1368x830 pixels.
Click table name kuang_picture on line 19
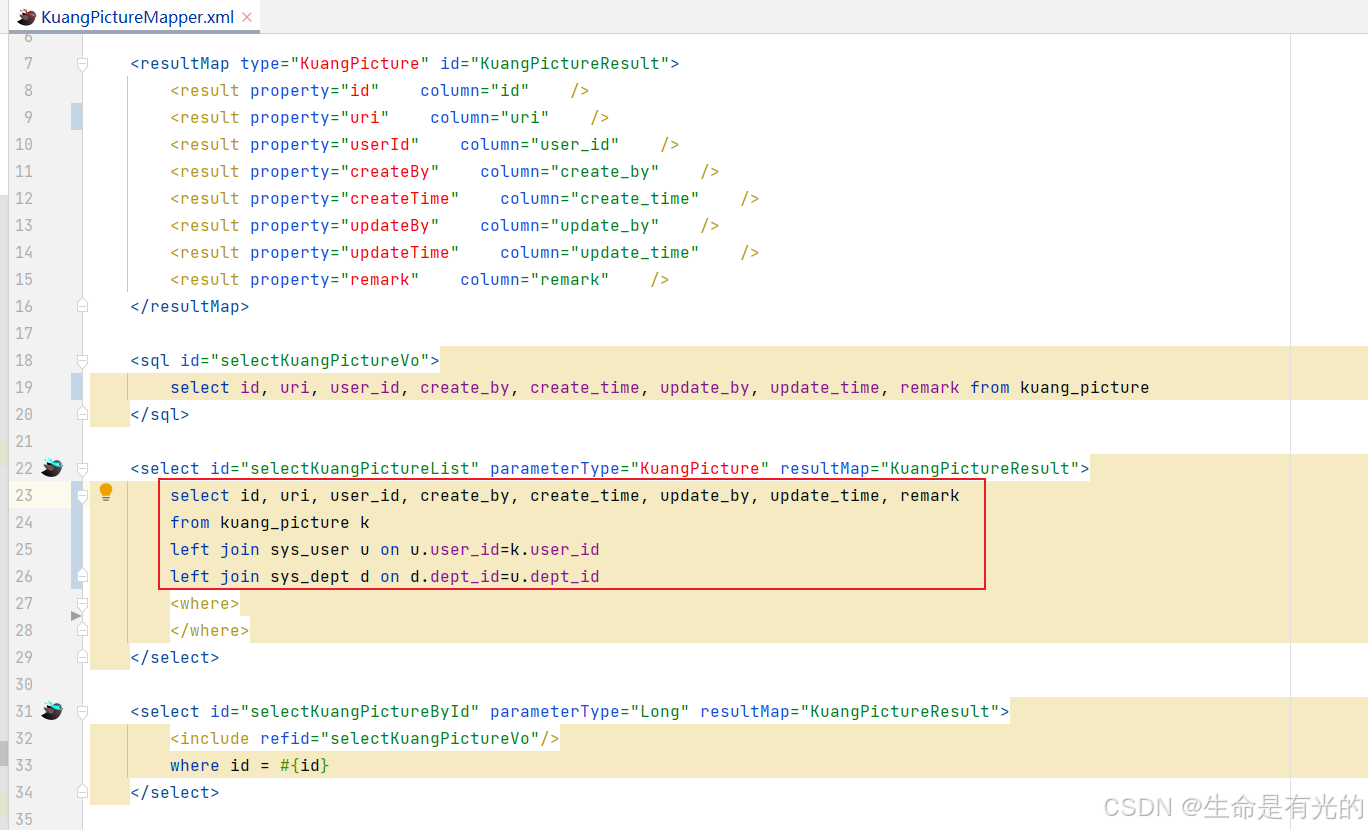click(x=1084, y=387)
